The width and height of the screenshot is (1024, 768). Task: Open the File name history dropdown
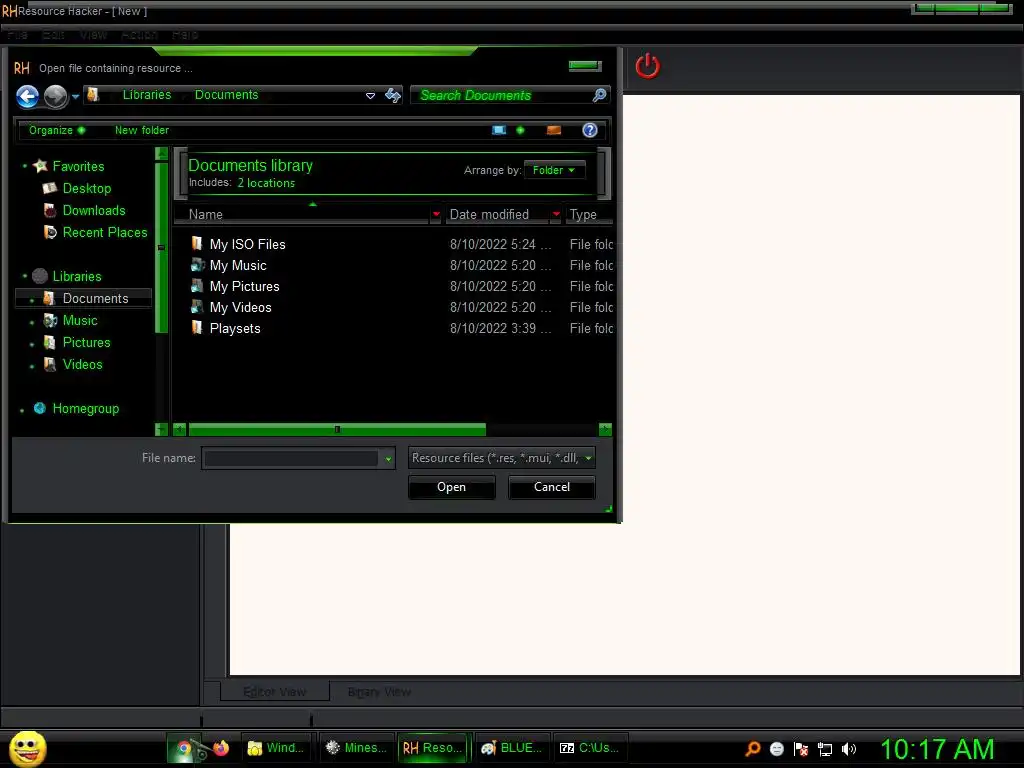point(388,458)
